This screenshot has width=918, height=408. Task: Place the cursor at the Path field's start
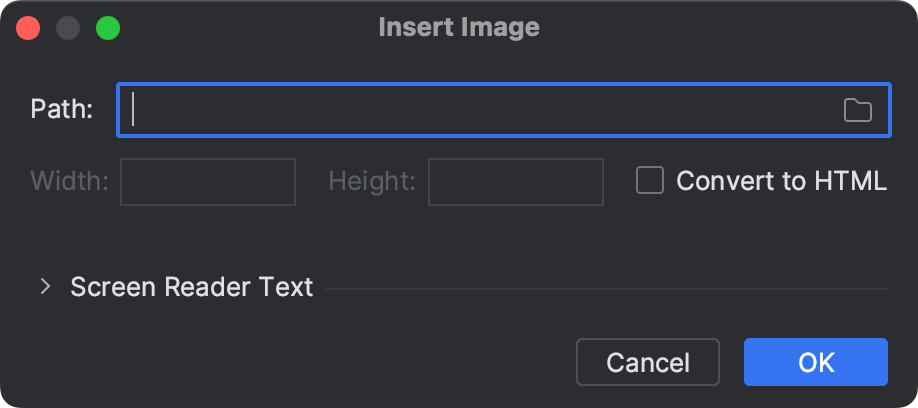tap(135, 110)
